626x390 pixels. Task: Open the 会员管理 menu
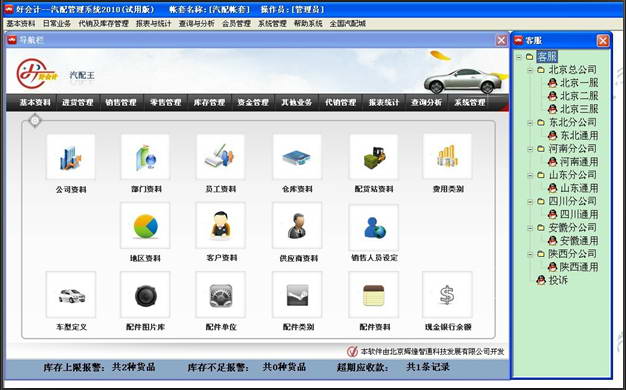tap(236, 24)
